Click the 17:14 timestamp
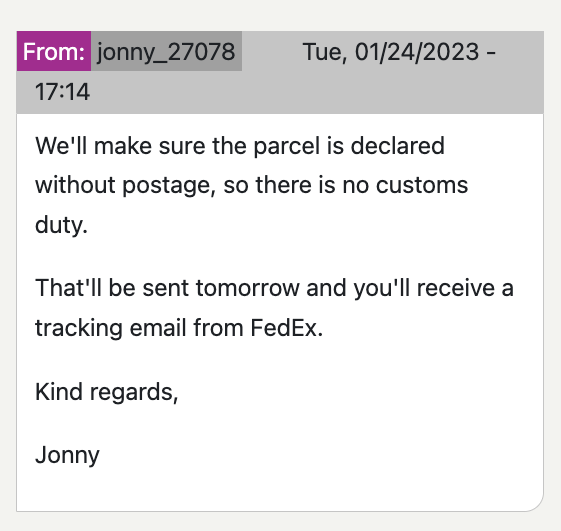 click(62, 92)
